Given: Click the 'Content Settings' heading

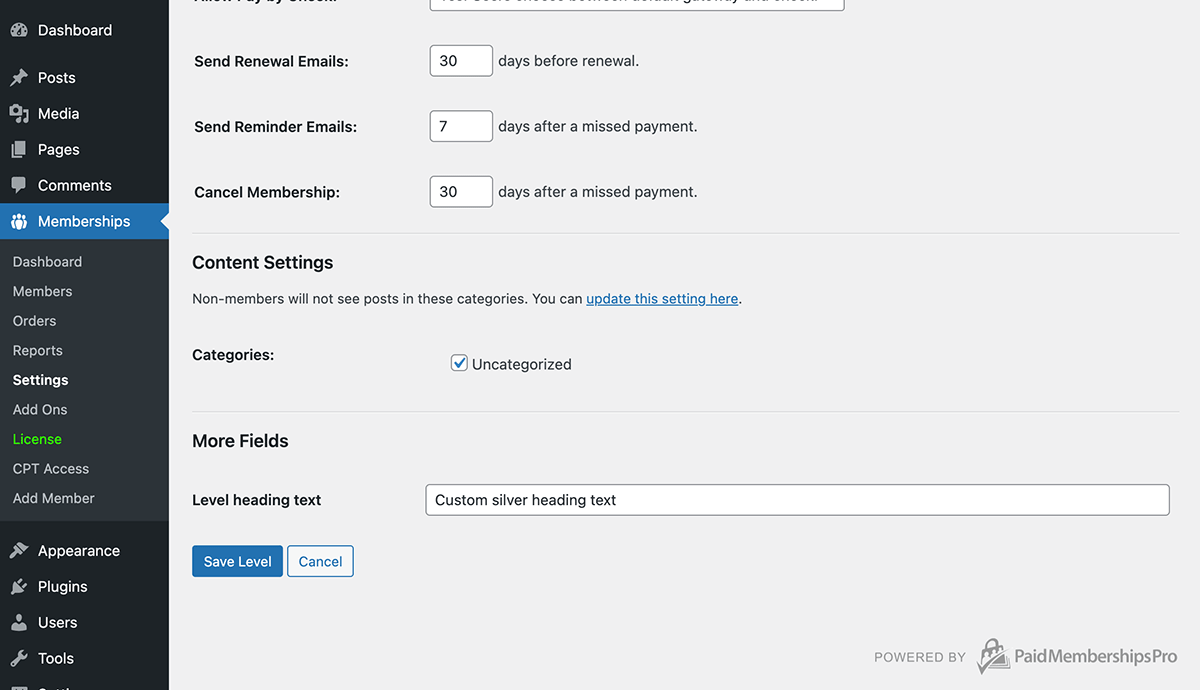Looking at the screenshot, I should click(263, 263).
